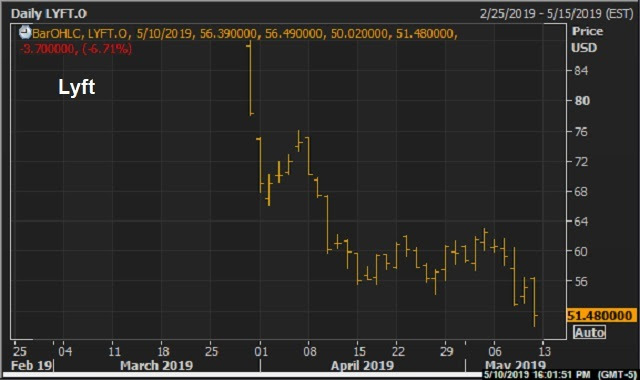
Task: Click the clock icon beside BarOHLC legend
Action: coord(25,32)
